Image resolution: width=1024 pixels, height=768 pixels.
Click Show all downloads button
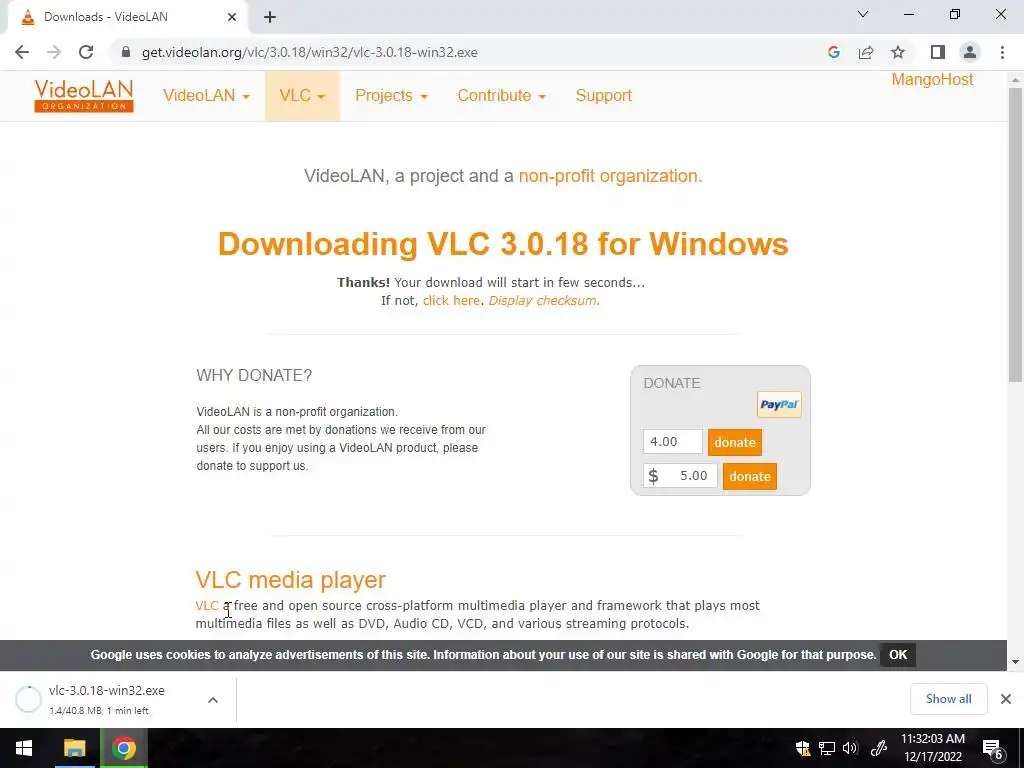[948, 699]
